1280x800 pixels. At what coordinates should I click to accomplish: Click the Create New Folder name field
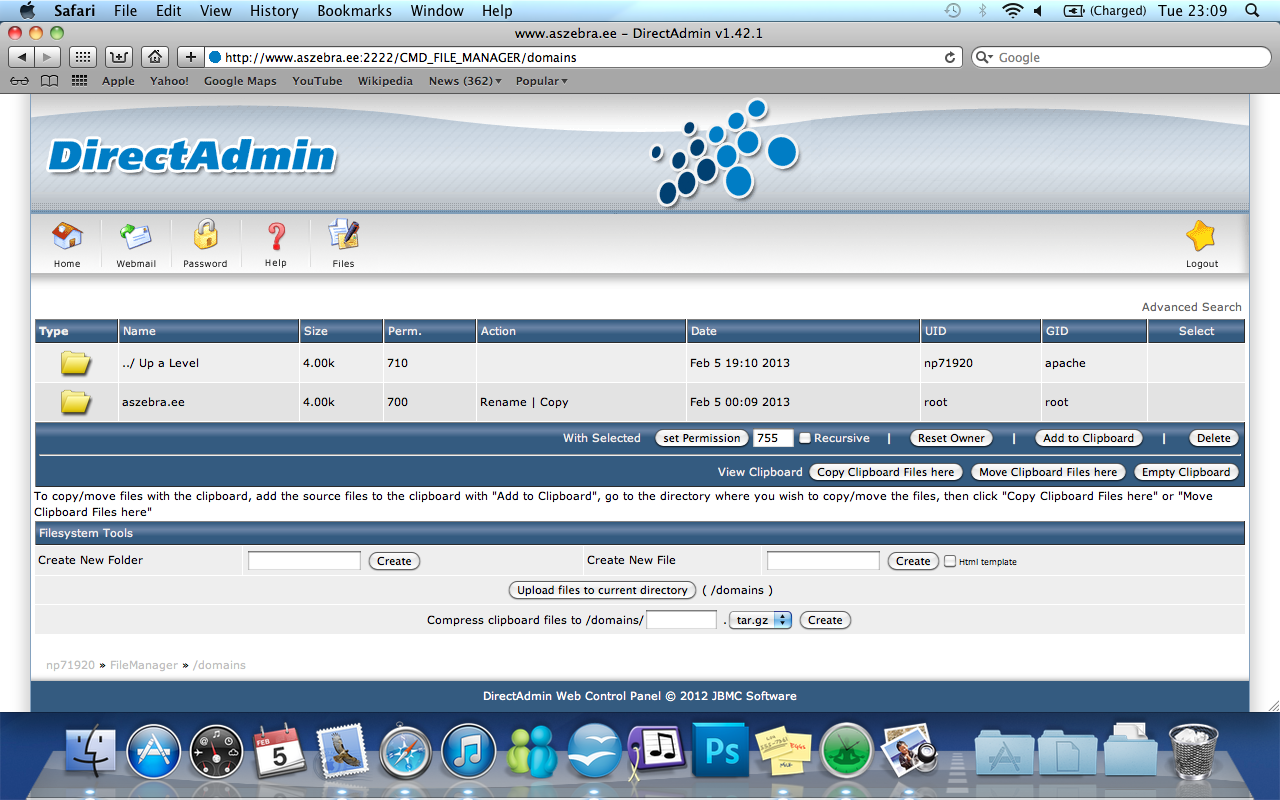coord(304,561)
